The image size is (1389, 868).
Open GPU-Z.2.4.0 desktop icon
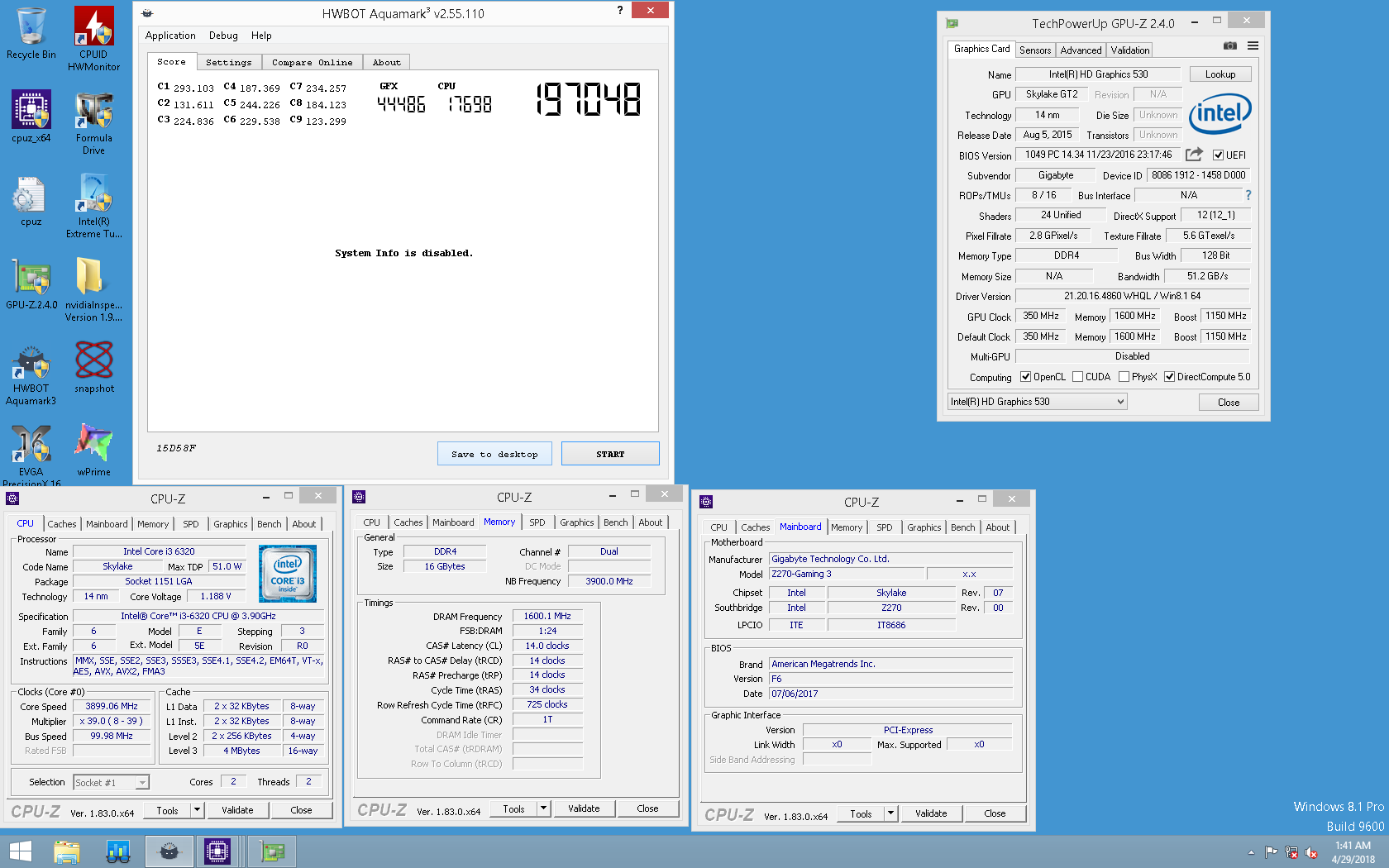point(31,284)
